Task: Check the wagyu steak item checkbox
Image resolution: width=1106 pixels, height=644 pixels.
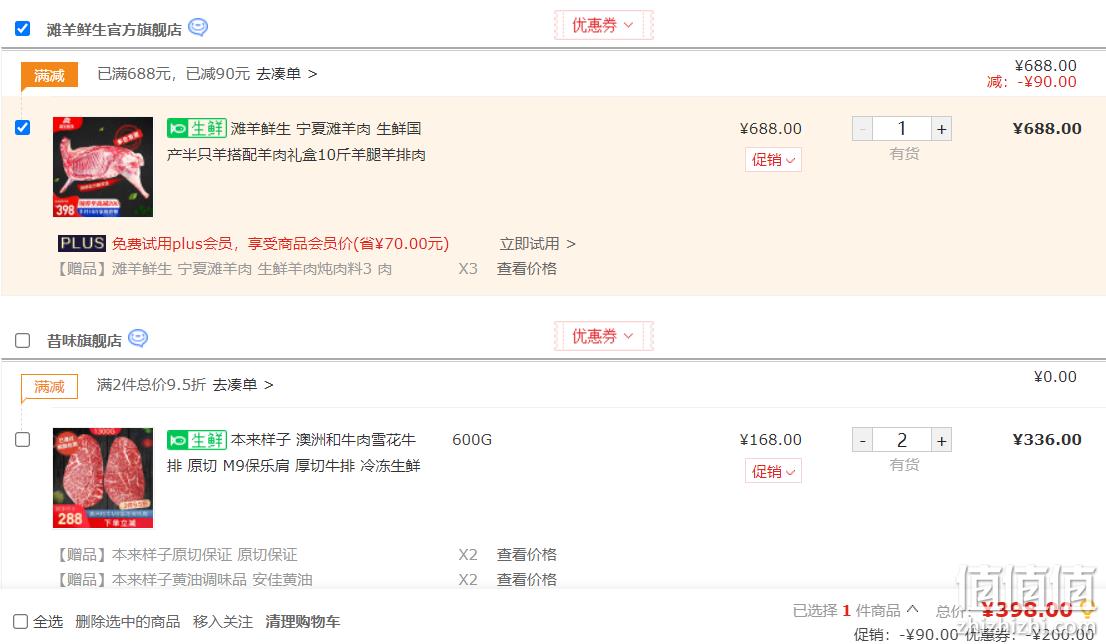Action: [x=23, y=439]
